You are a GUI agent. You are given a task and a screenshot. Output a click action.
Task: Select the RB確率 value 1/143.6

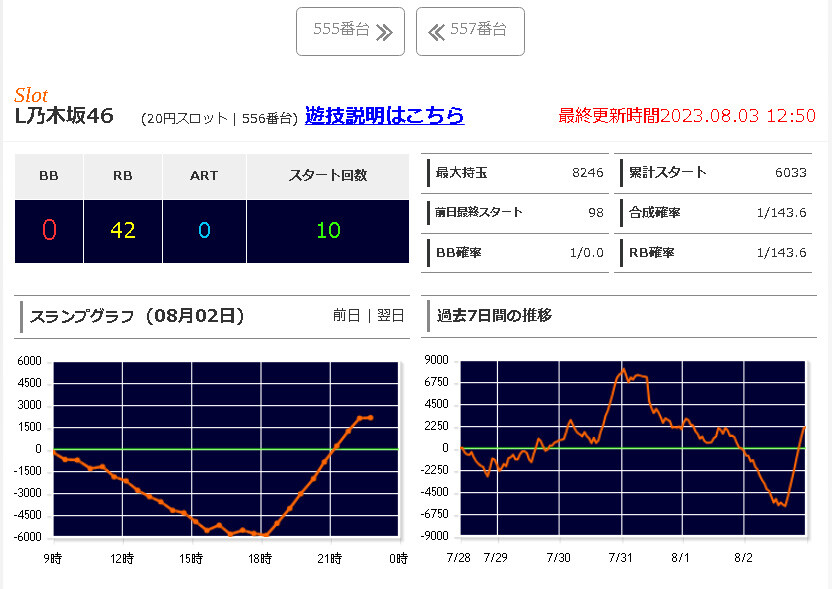782,253
